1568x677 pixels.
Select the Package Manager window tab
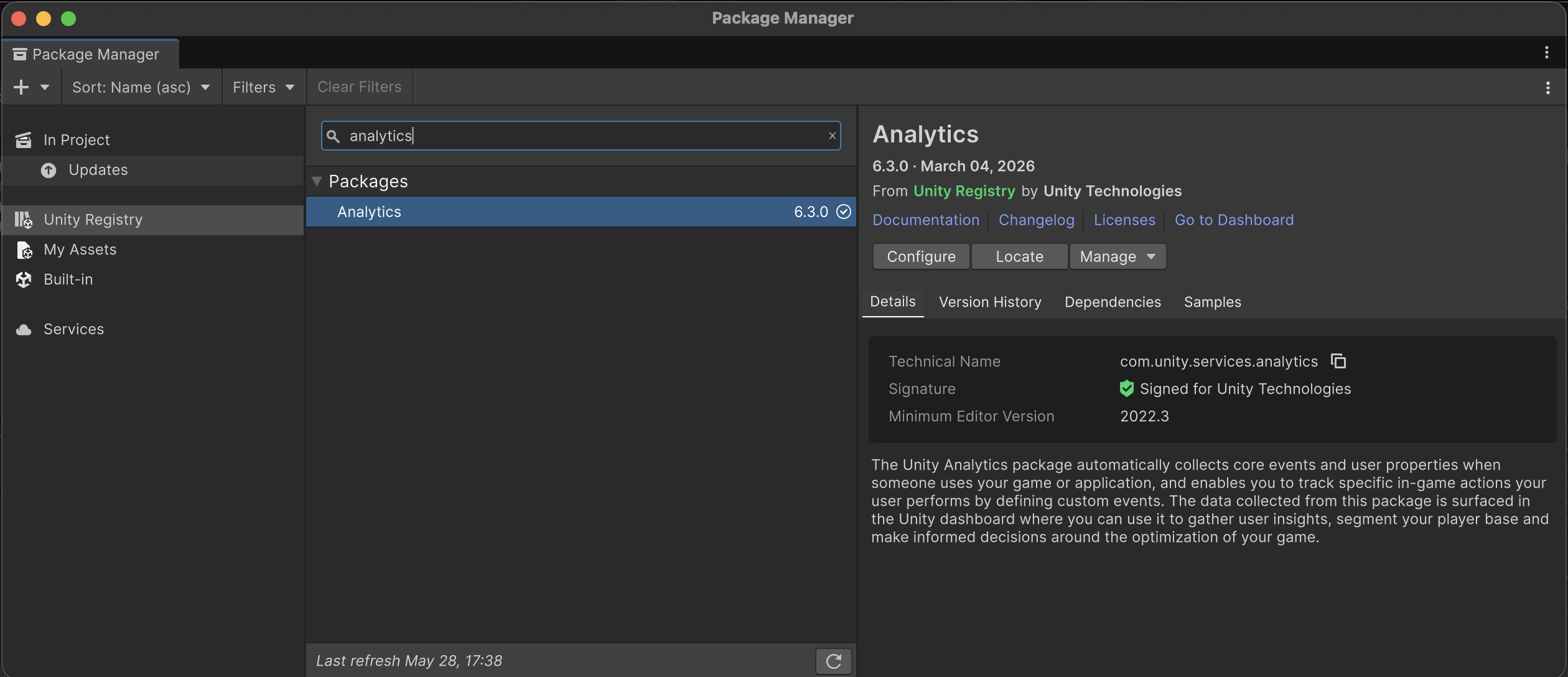90,54
